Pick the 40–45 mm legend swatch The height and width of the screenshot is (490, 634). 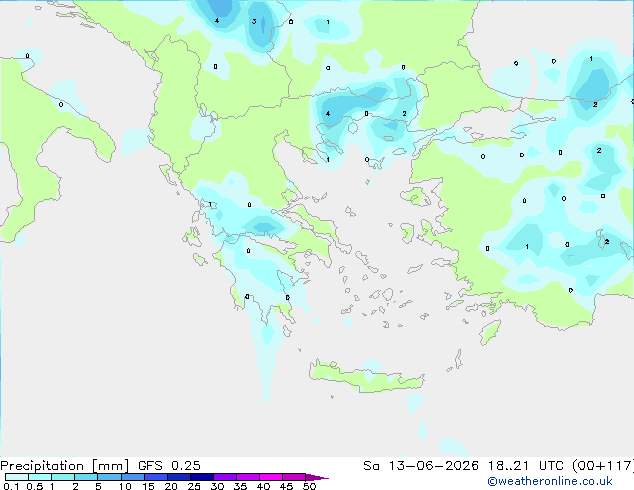click(x=271, y=477)
